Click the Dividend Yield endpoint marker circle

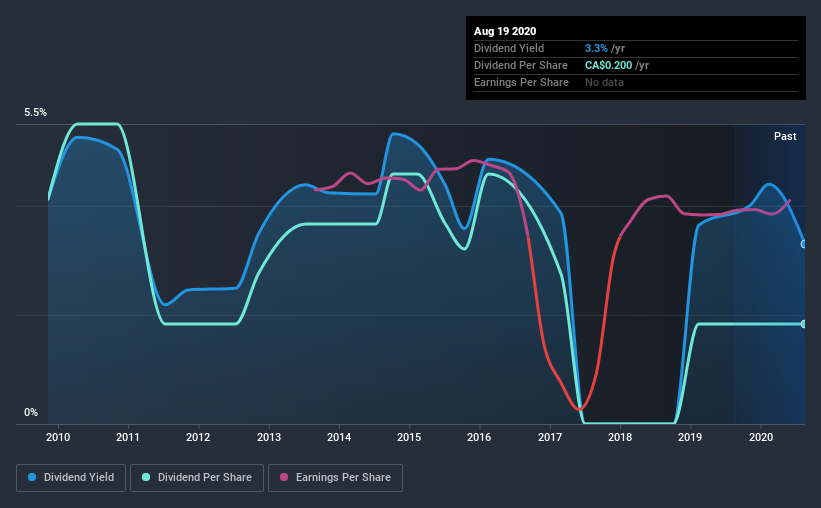pyautogui.click(x=803, y=244)
